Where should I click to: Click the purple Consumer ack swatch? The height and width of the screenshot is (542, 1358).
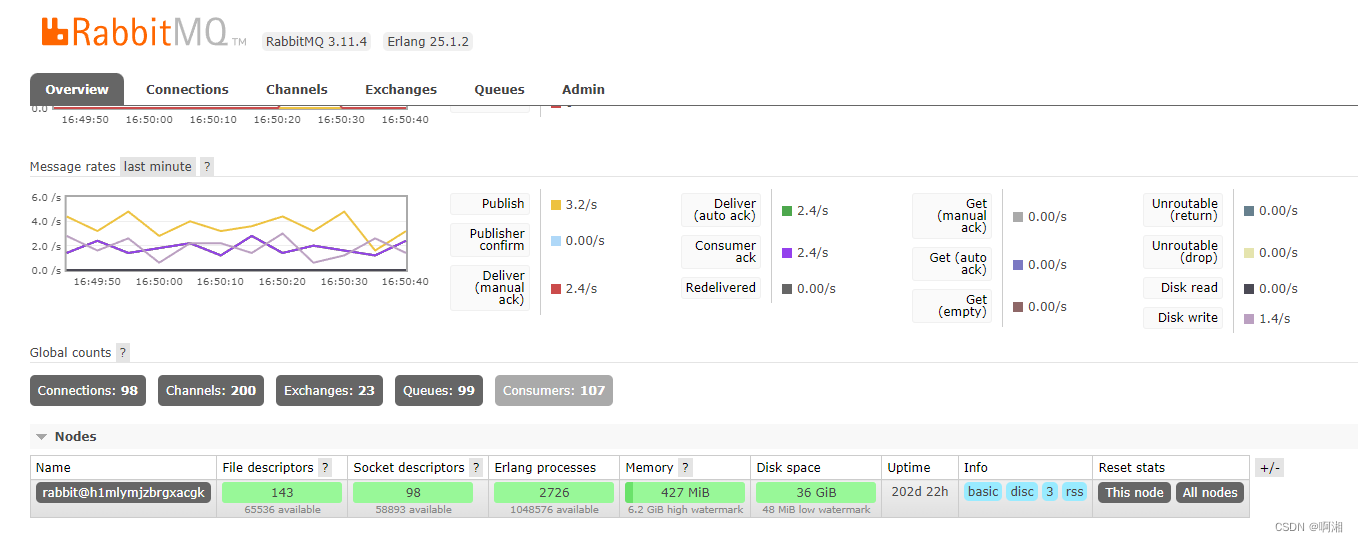click(787, 253)
